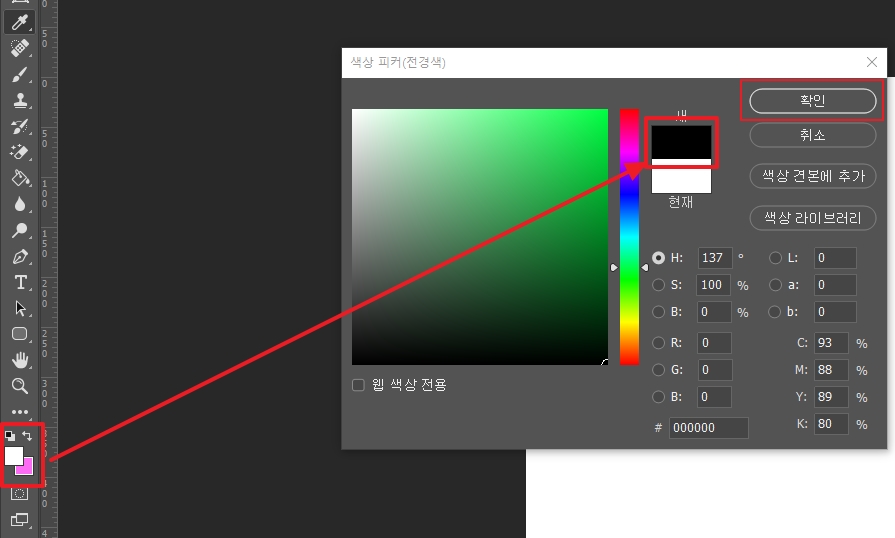The width and height of the screenshot is (895, 538).
Task: Select the Lab a radio button
Action: click(x=775, y=285)
